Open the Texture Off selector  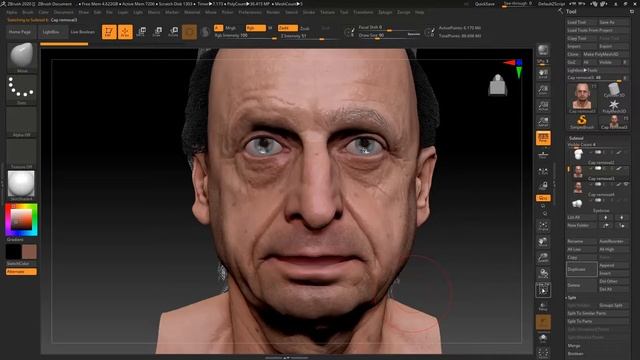tap(22, 153)
